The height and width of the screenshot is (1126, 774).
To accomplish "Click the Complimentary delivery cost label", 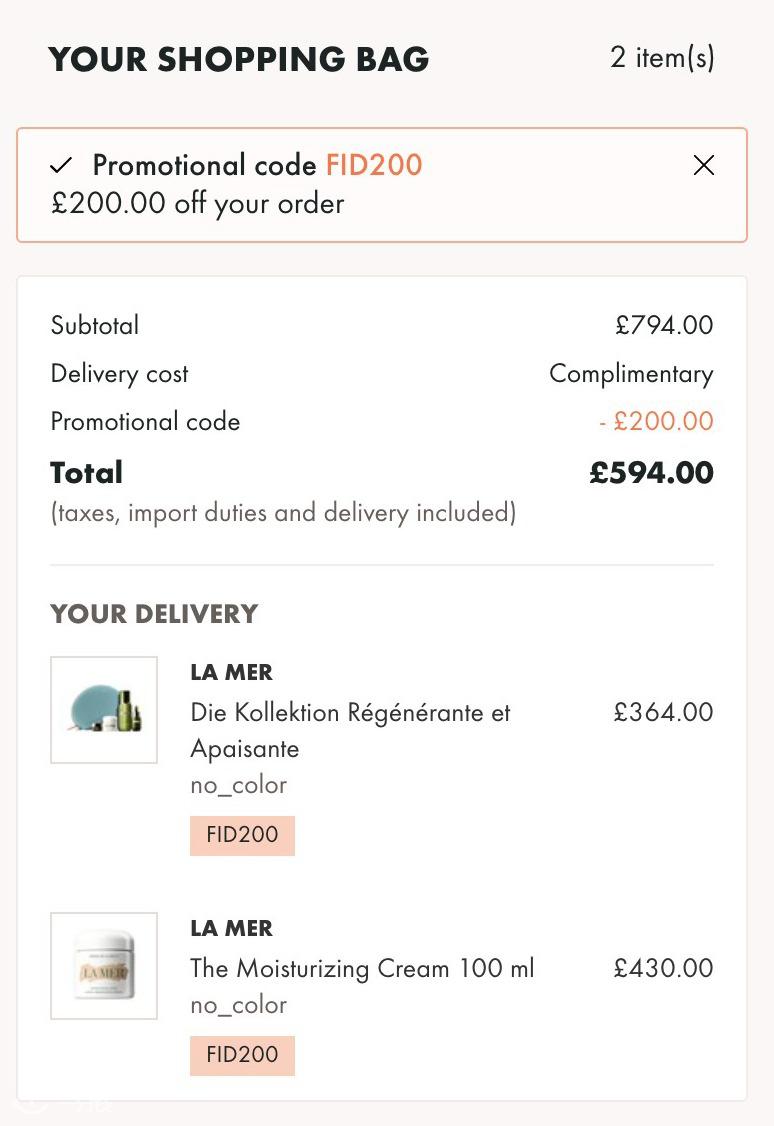I will tap(631, 374).
